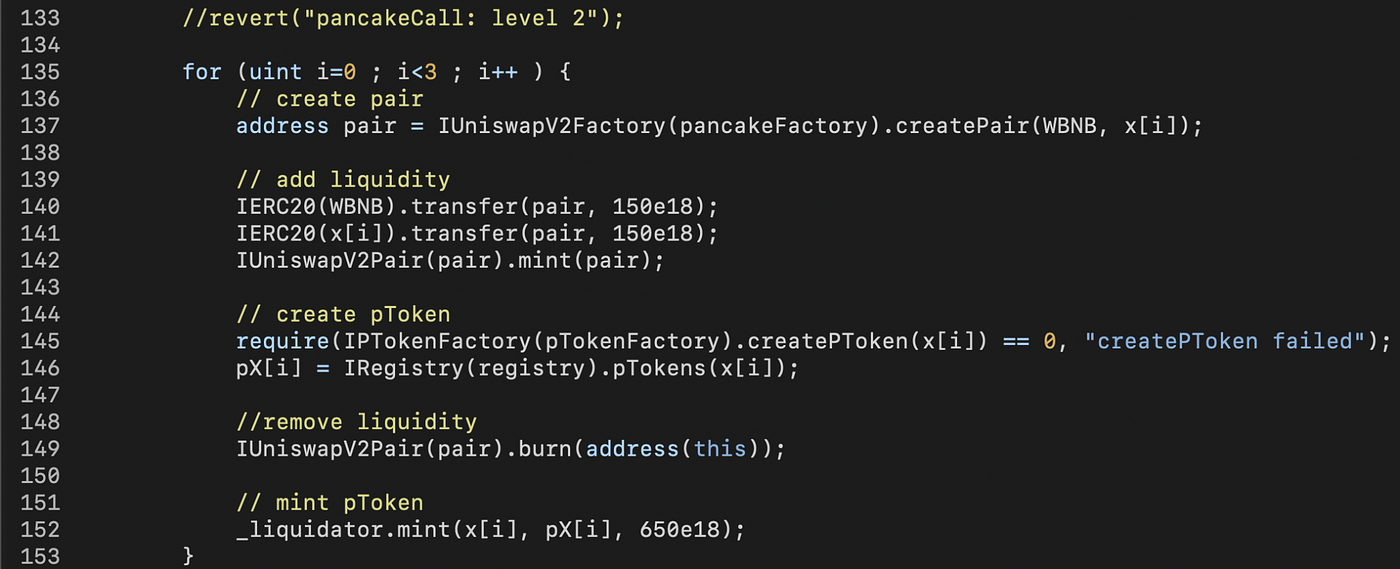1400x569 pixels.
Task: Click the commented revert "pancakeCall: level 2" line
Action: tap(403, 18)
